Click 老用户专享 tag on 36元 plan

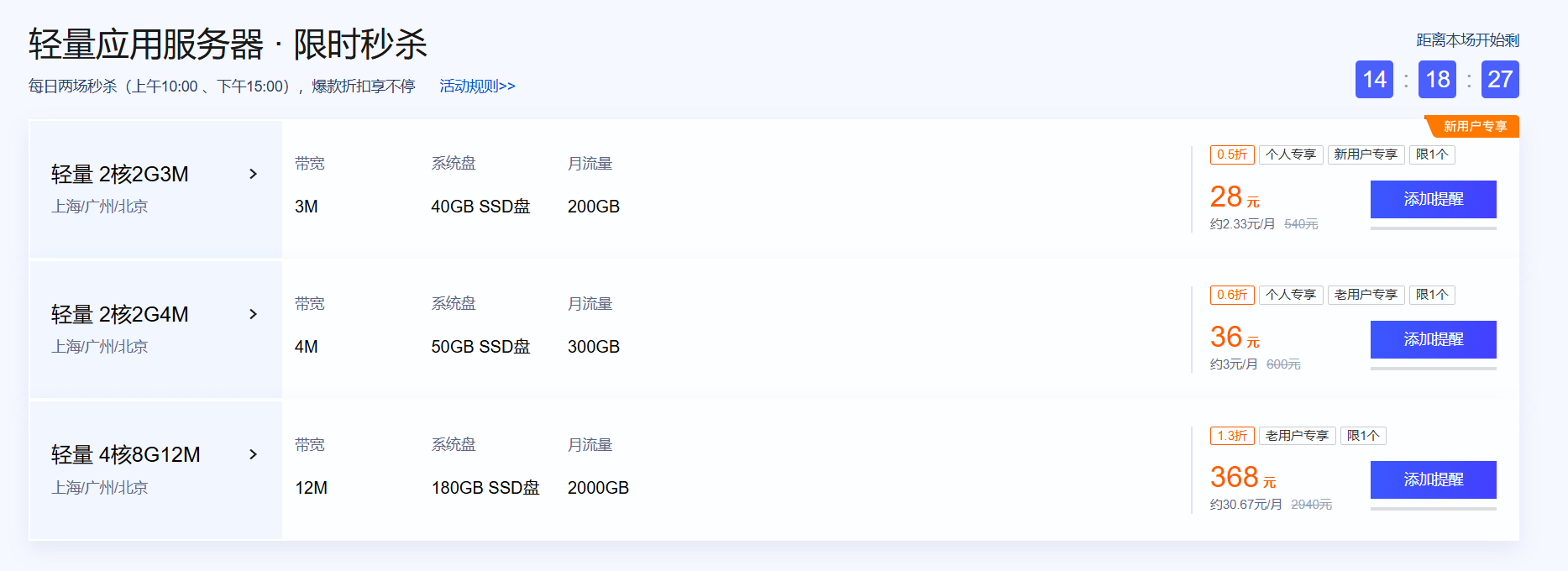1365,295
